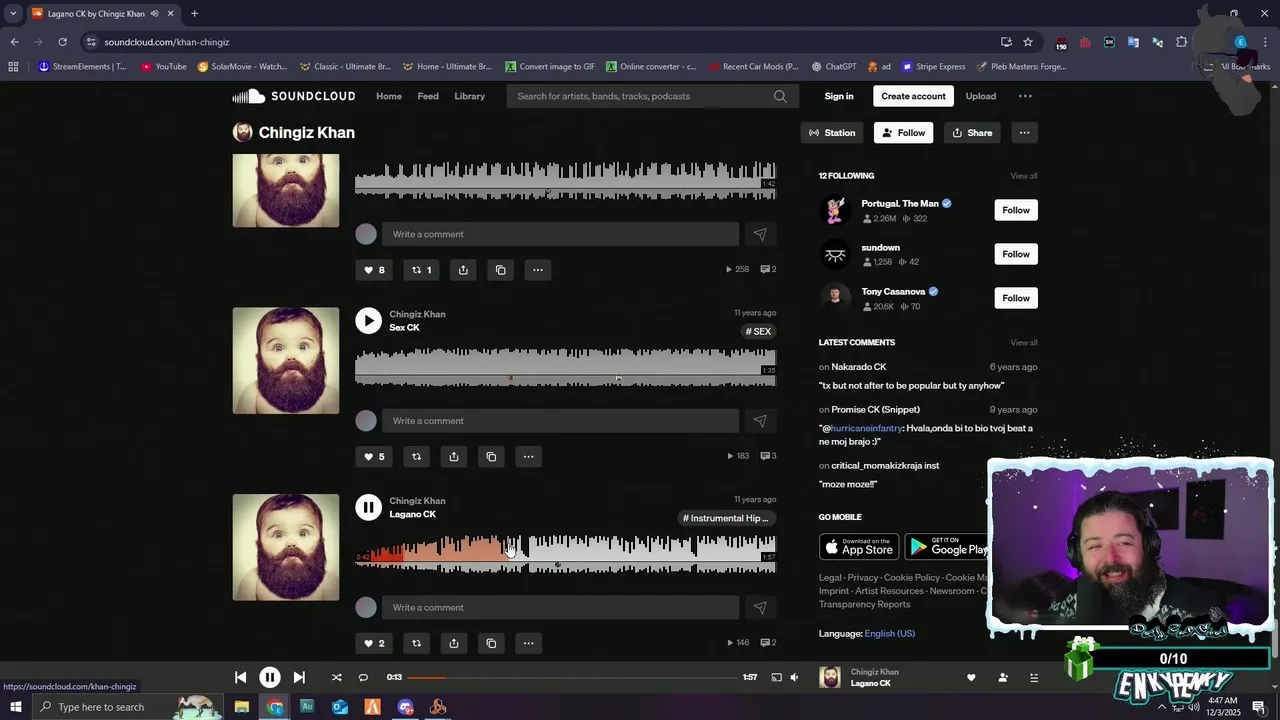Open more options for Lagano CK
Image resolution: width=1280 pixels, height=720 pixels.
pyautogui.click(x=528, y=644)
